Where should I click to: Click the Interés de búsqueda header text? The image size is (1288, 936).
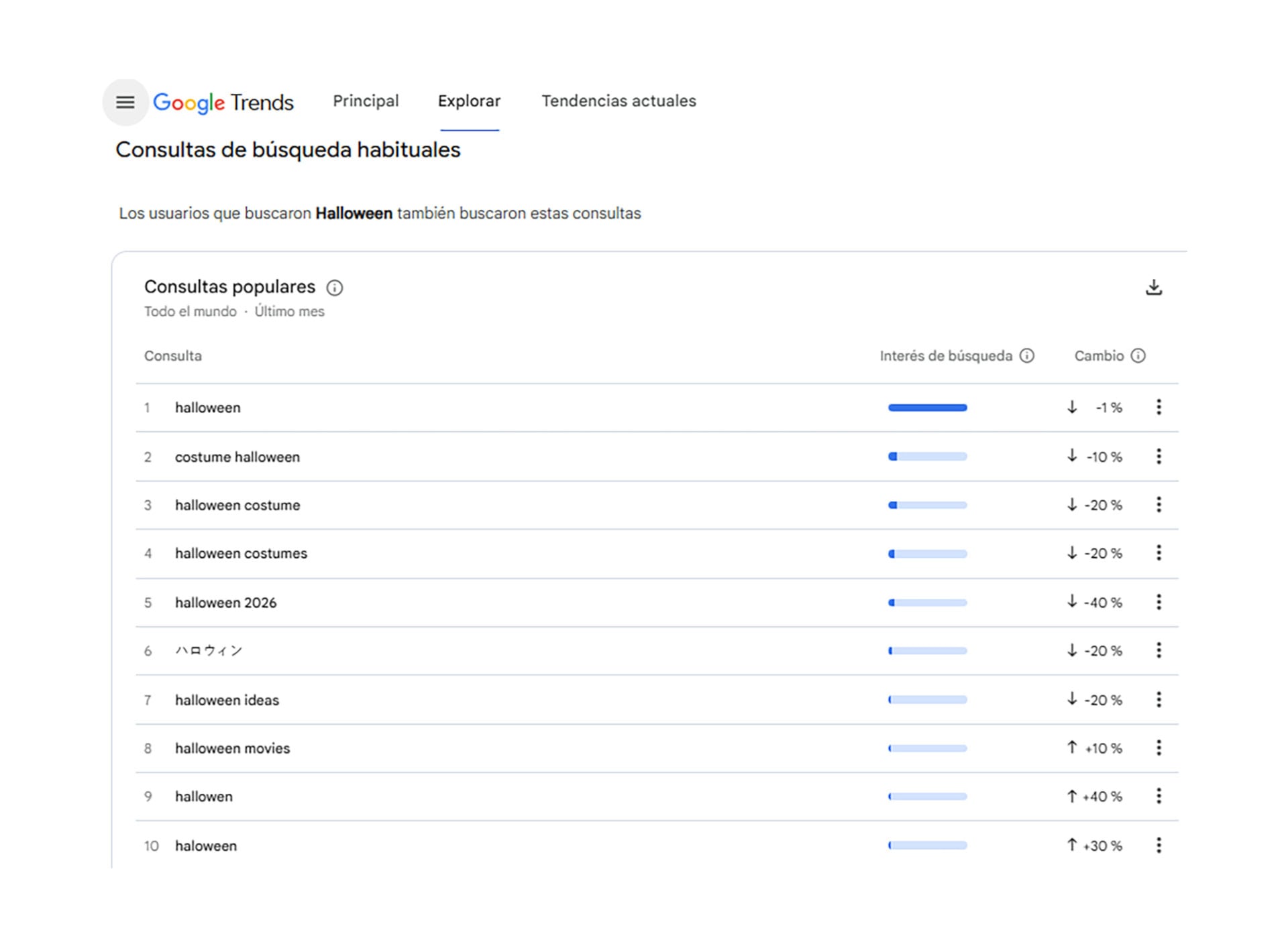tap(946, 356)
